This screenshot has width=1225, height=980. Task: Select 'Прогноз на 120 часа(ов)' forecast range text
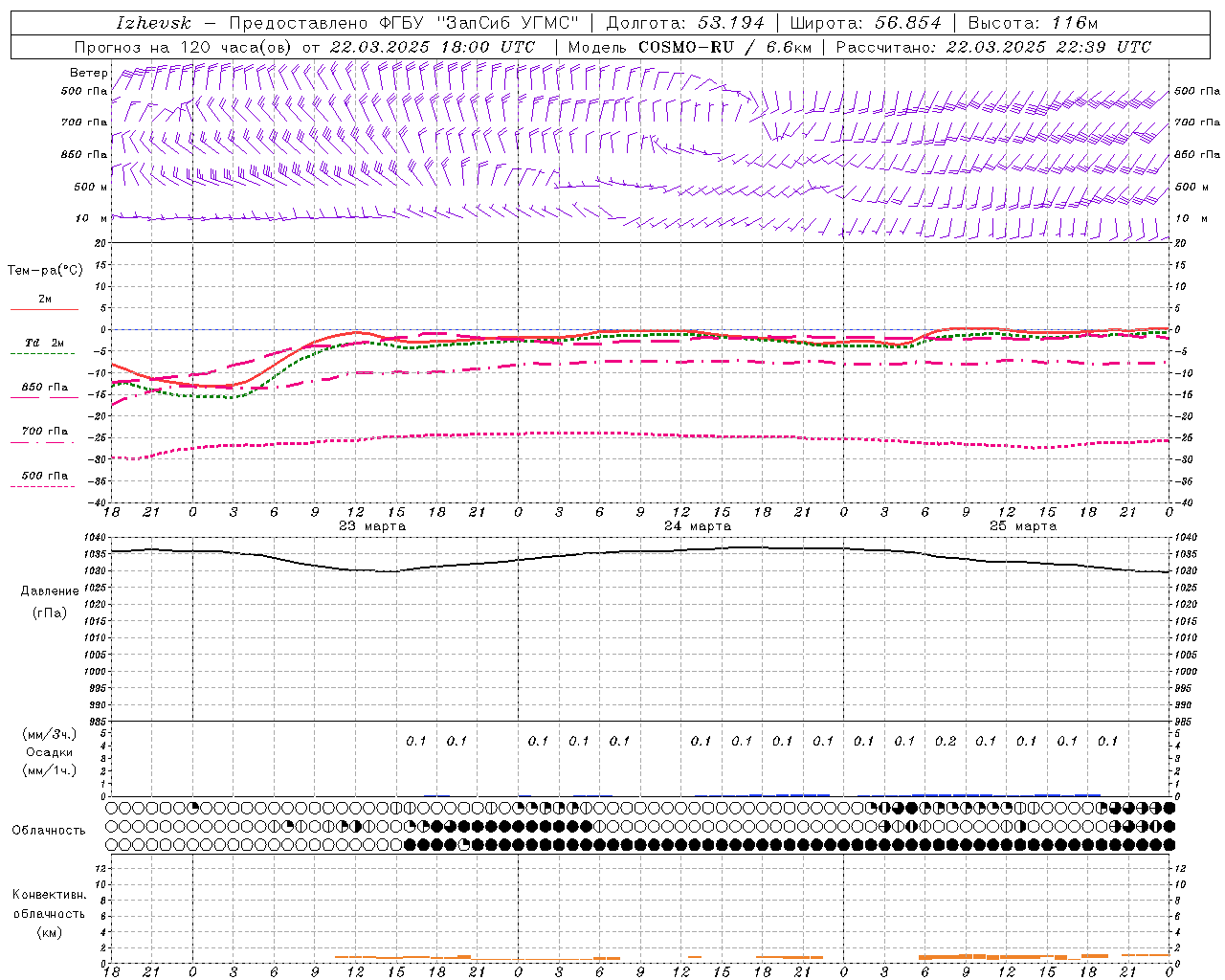point(184,47)
